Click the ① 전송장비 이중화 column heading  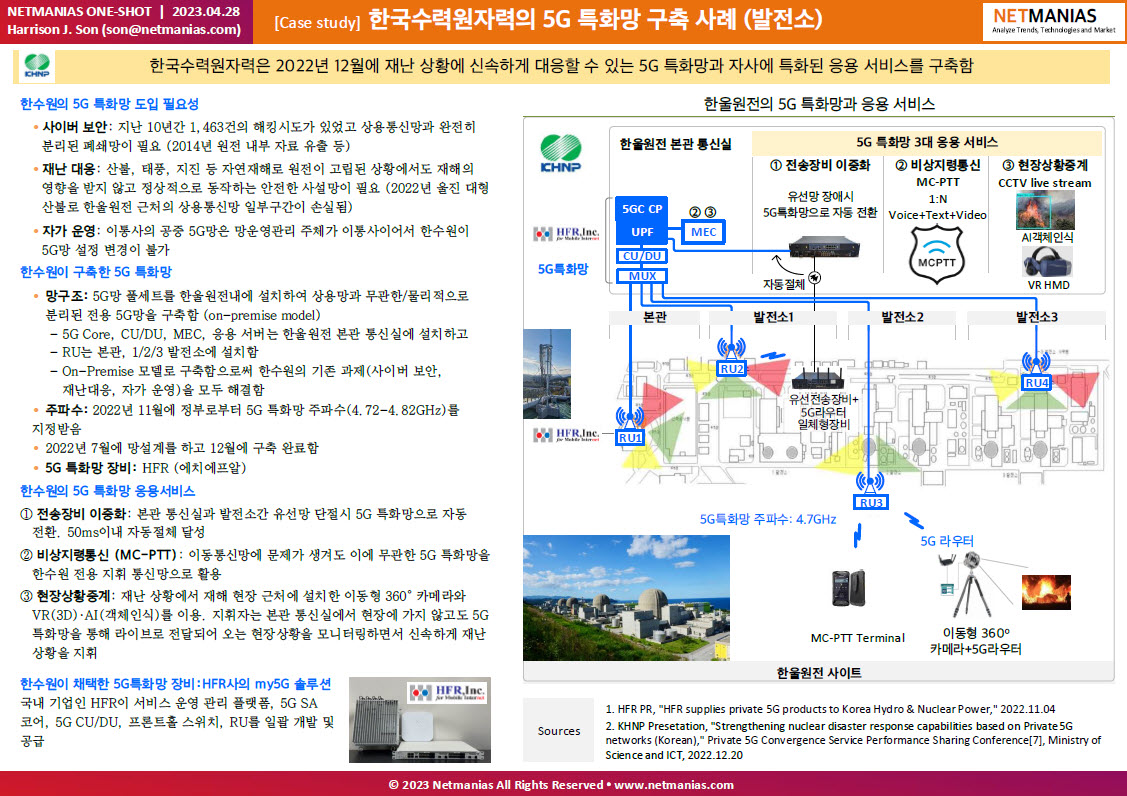pos(820,165)
